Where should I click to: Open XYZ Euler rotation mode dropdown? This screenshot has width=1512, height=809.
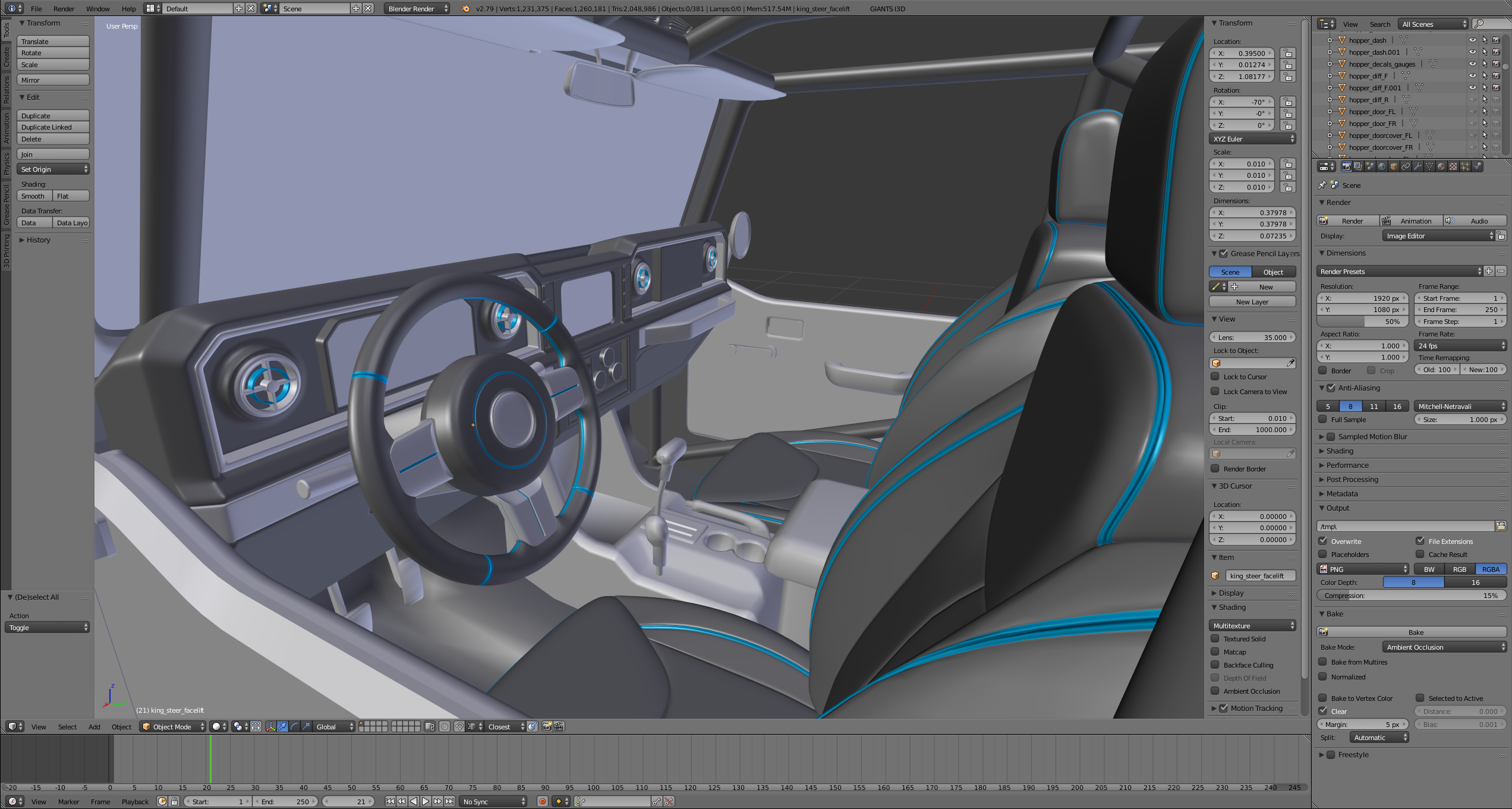[1252, 138]
